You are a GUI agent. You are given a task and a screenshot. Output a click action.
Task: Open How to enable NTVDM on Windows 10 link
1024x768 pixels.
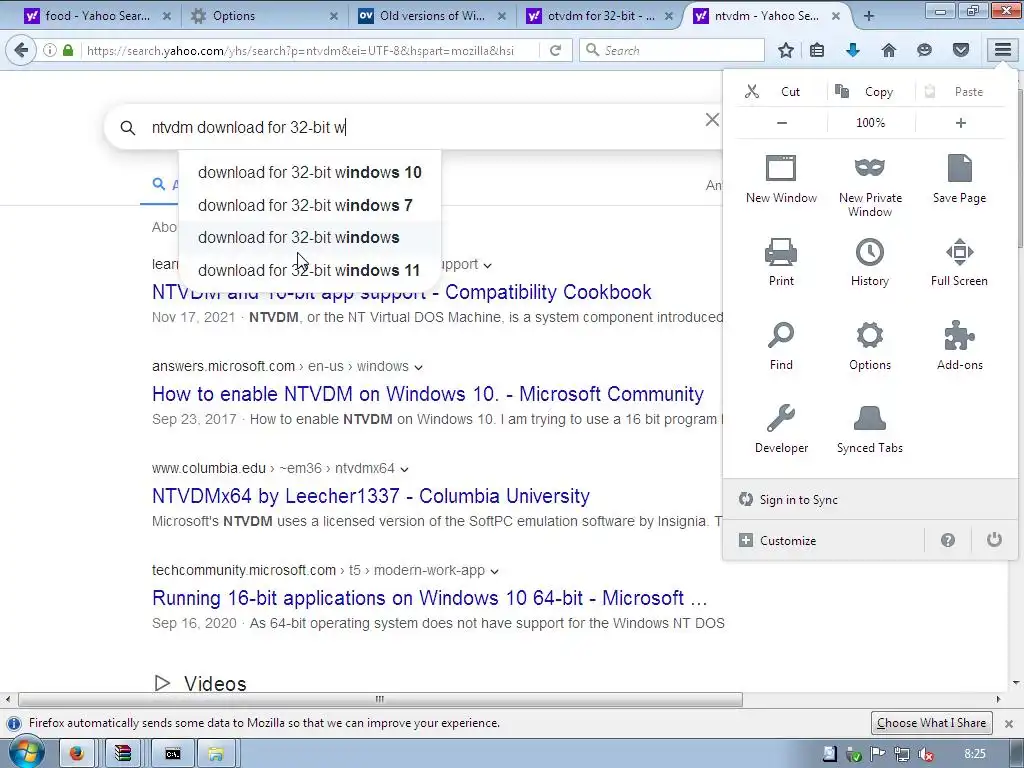[x=428, y=394]
